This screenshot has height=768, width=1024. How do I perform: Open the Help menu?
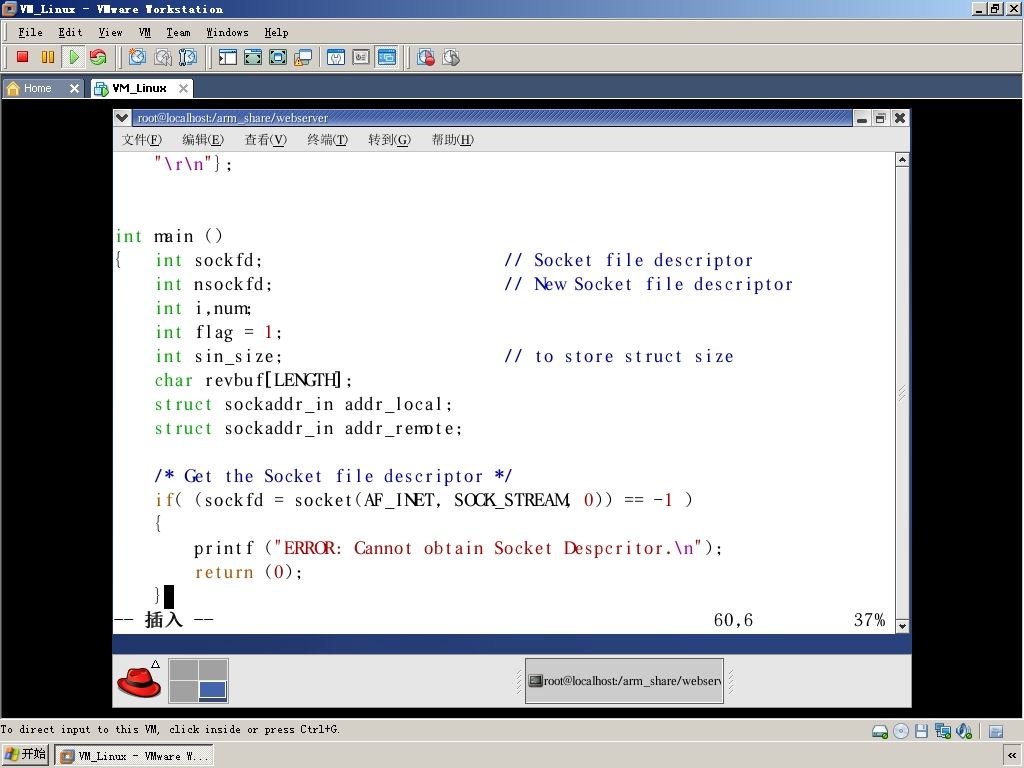[276, 32]
